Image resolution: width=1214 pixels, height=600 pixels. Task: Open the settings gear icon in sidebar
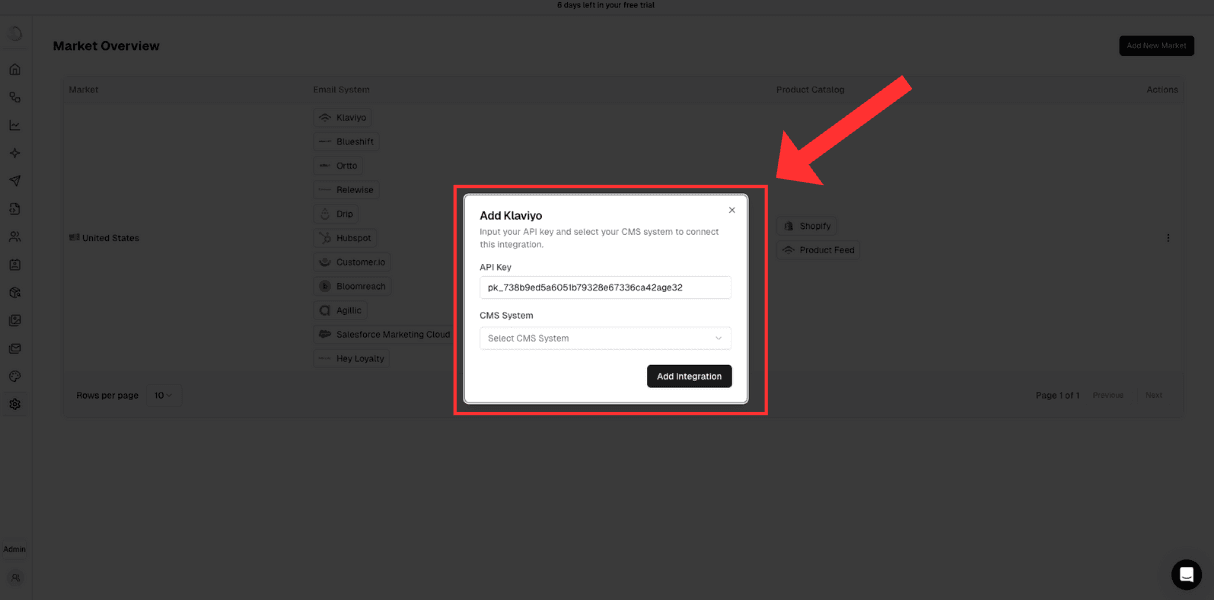coord(15,404)
